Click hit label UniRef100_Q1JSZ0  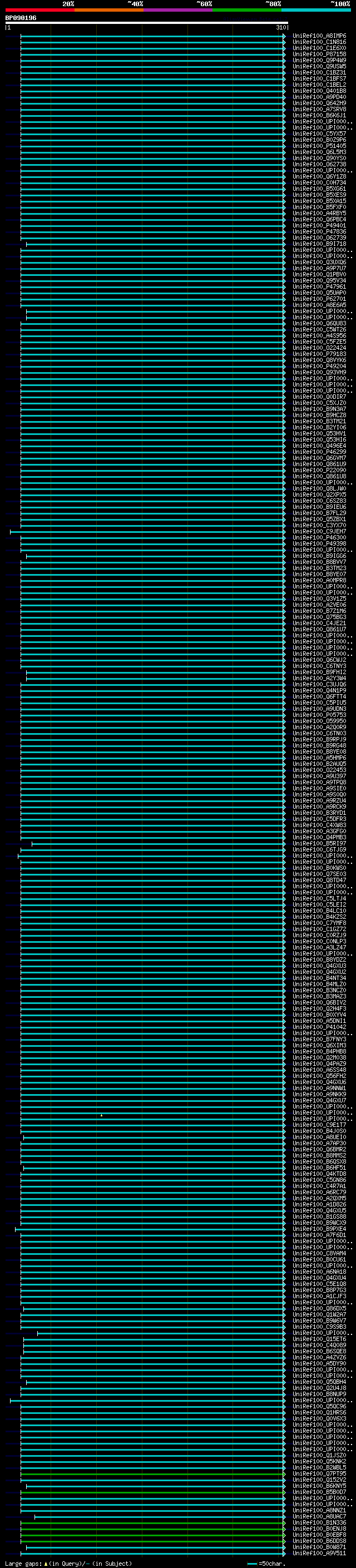pyautogui.click(x=319, y=1455)
